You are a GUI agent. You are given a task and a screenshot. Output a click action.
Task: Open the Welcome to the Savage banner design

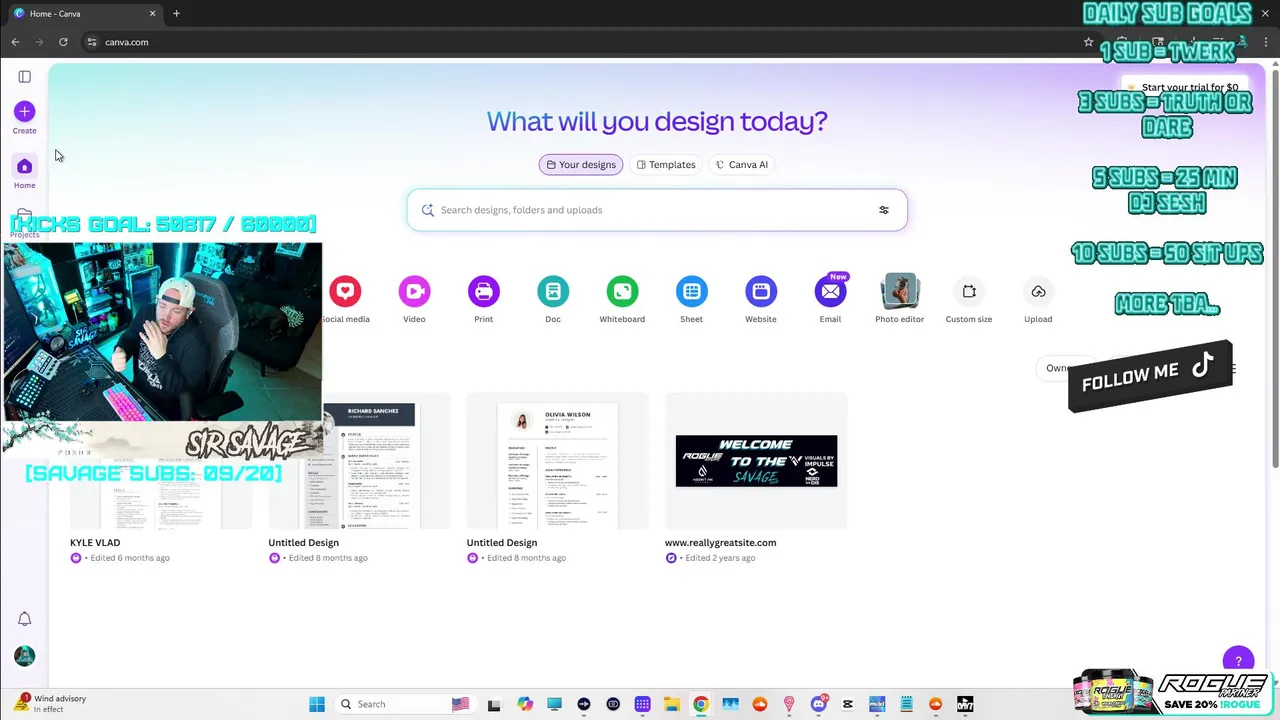(x=756, y=461)
